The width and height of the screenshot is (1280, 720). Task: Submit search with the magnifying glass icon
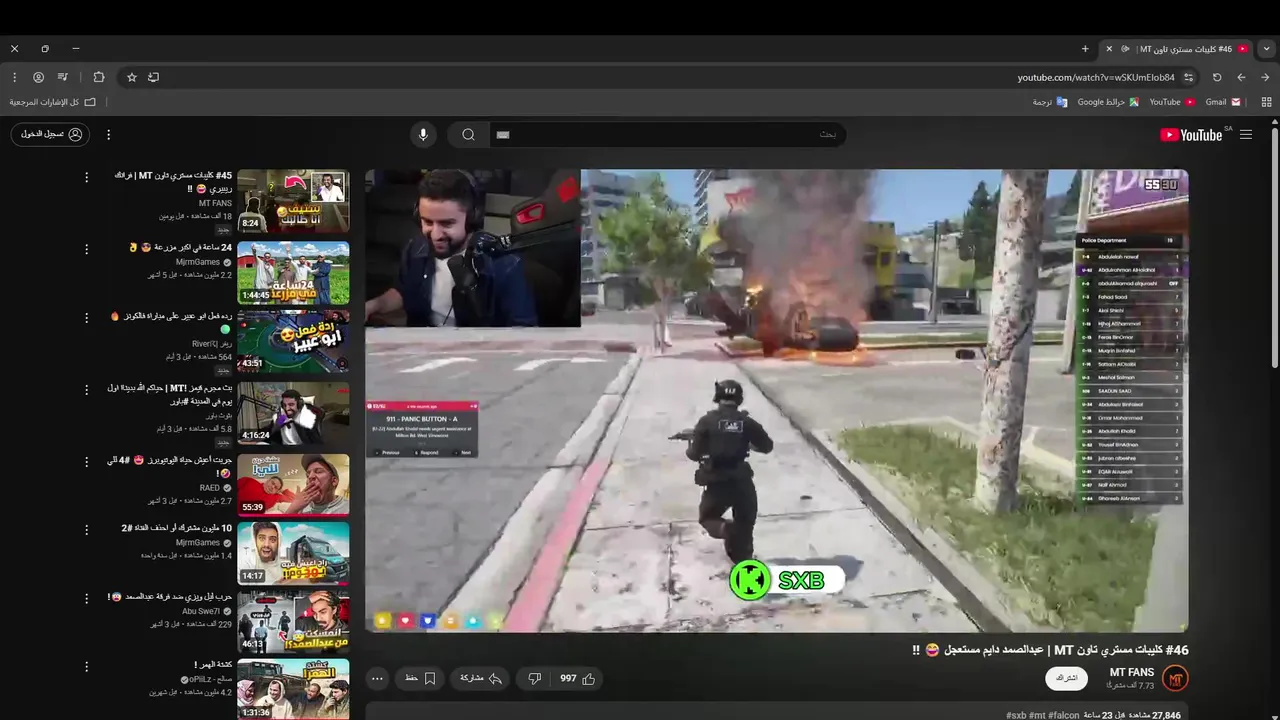click(468, 135)
